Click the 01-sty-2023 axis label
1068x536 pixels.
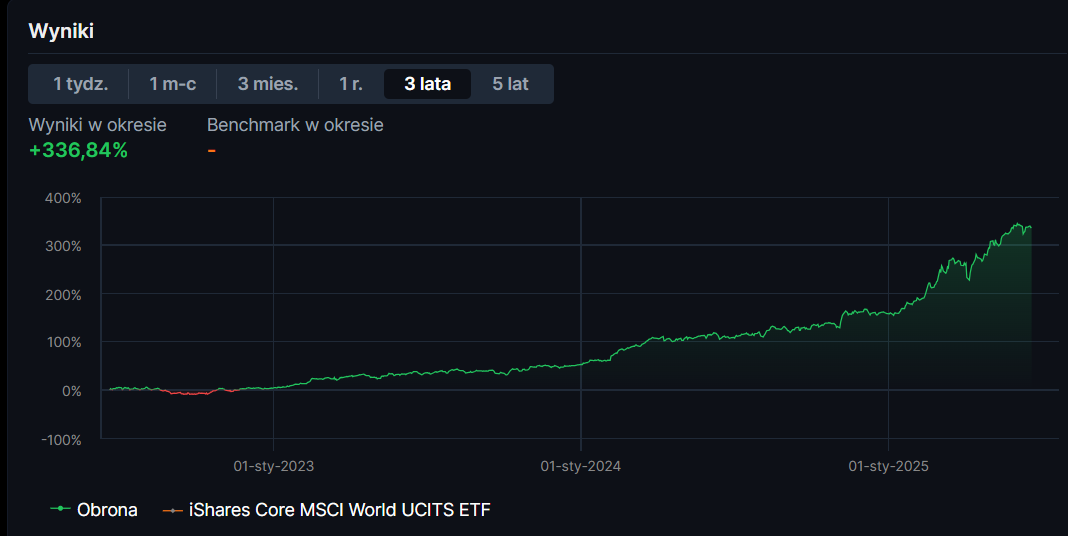(274, 466)
